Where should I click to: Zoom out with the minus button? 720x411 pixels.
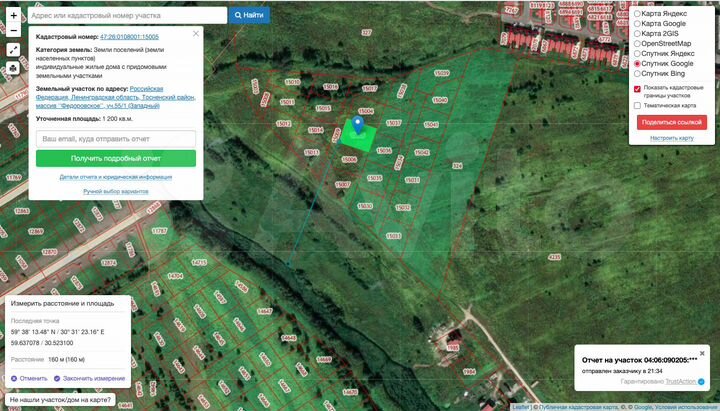(13, 29)
